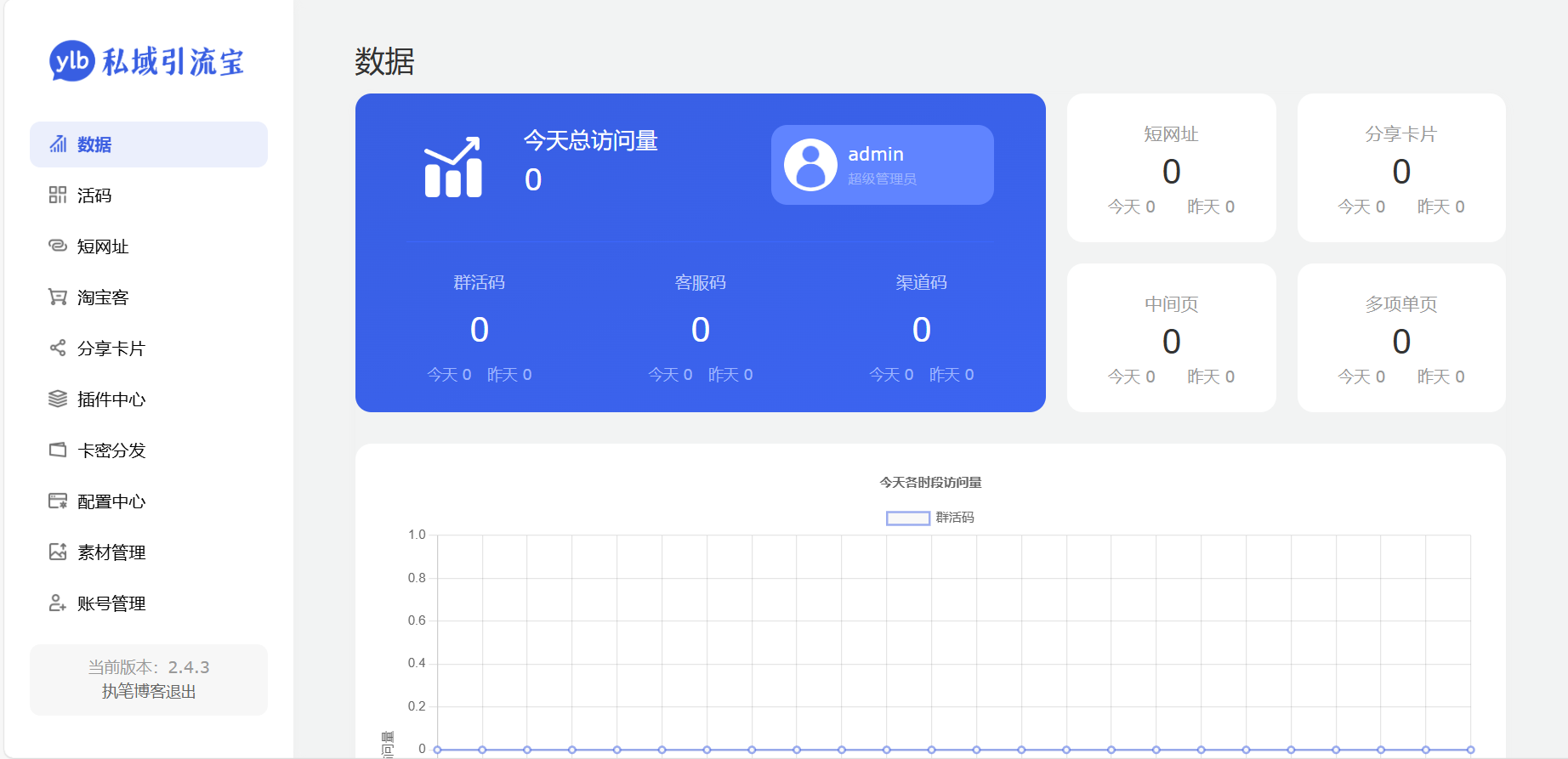Open the 插件中心 menu item
Image resolution: width=1568 pixels, height=759 pixels.
[x=149, y=399]
